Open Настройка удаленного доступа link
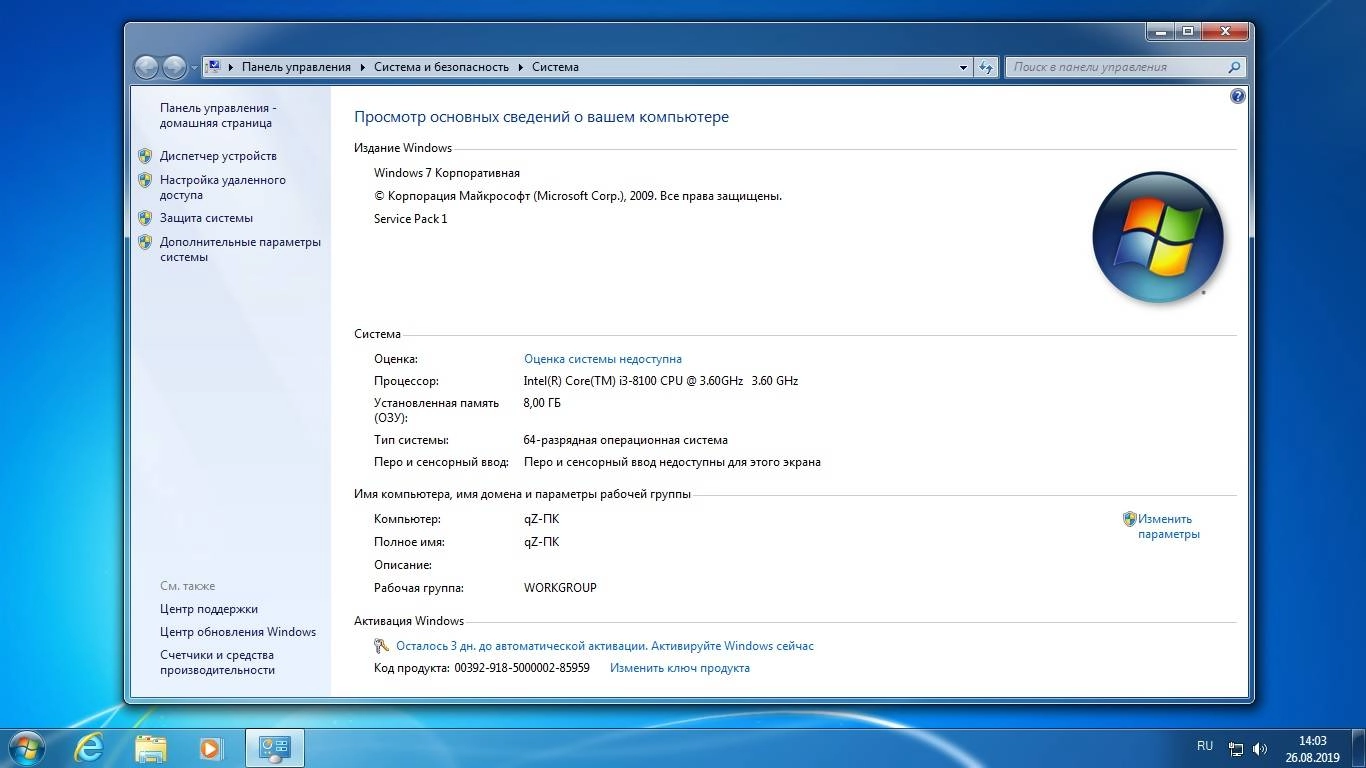The width and height of the screenshot is (1366, 768). tap(223, 187)
